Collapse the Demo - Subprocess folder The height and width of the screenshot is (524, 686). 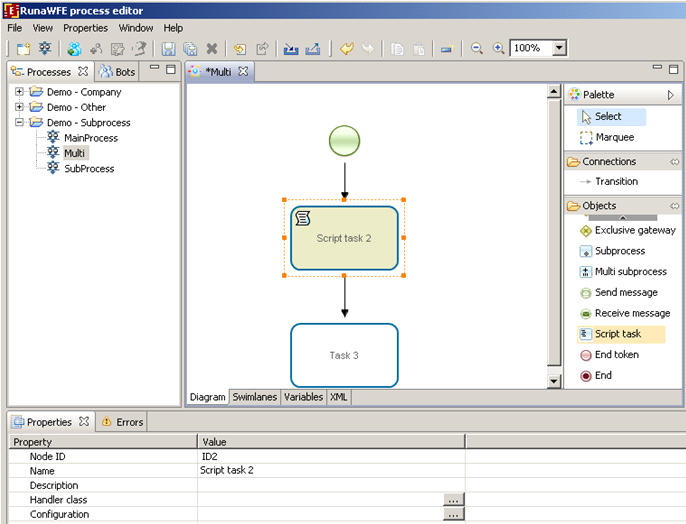(x=19, y=123)
